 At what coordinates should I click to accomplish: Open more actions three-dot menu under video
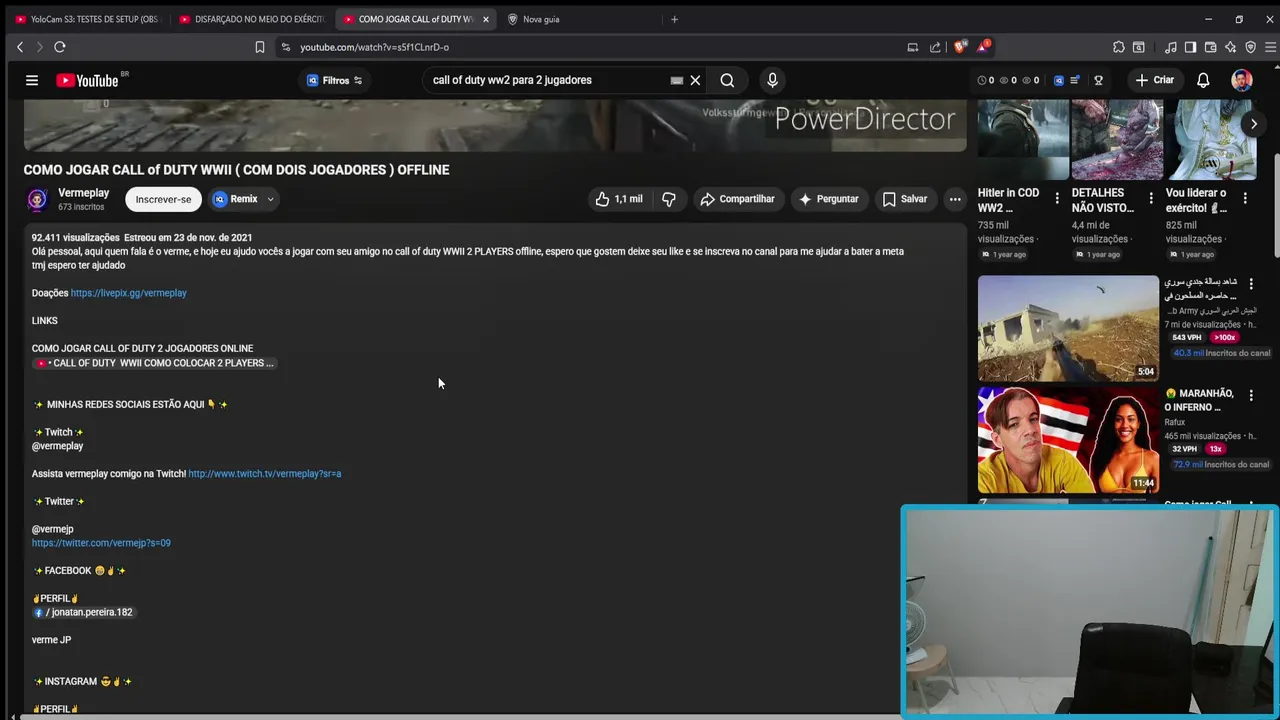tap(955, 199)
